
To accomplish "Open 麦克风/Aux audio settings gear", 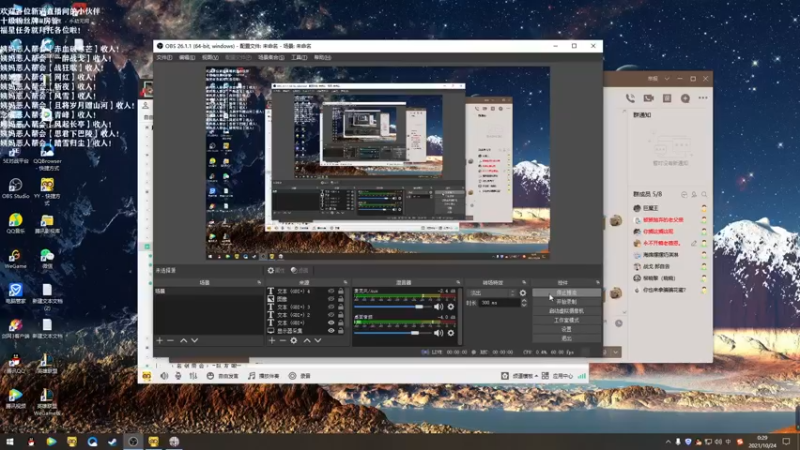I will tap(451, 307).
